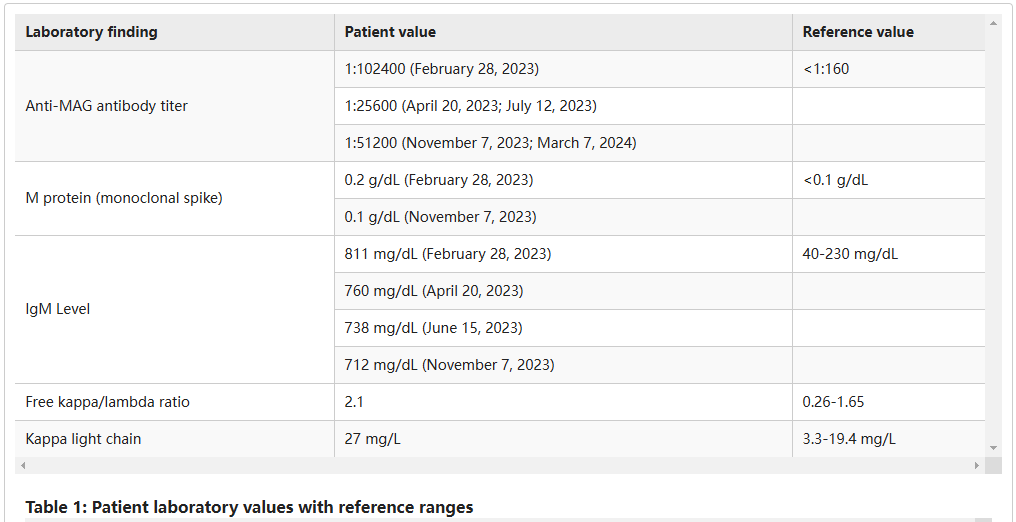Click the "IgM Level" row label
The height and width of the screenshot is (522, 1016).
click(58, 309)
